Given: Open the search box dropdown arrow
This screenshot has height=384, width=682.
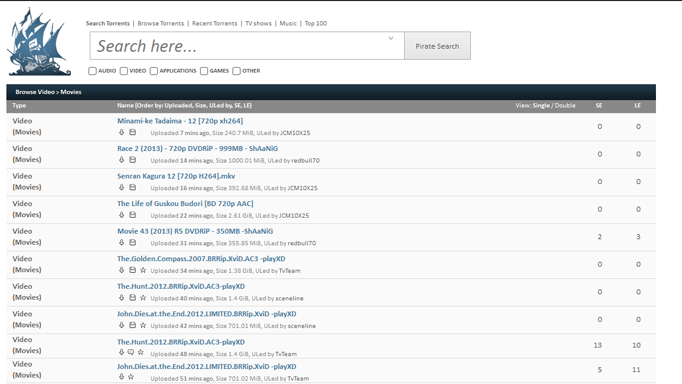Looking at the screenshot, I should tap(391, 38).
